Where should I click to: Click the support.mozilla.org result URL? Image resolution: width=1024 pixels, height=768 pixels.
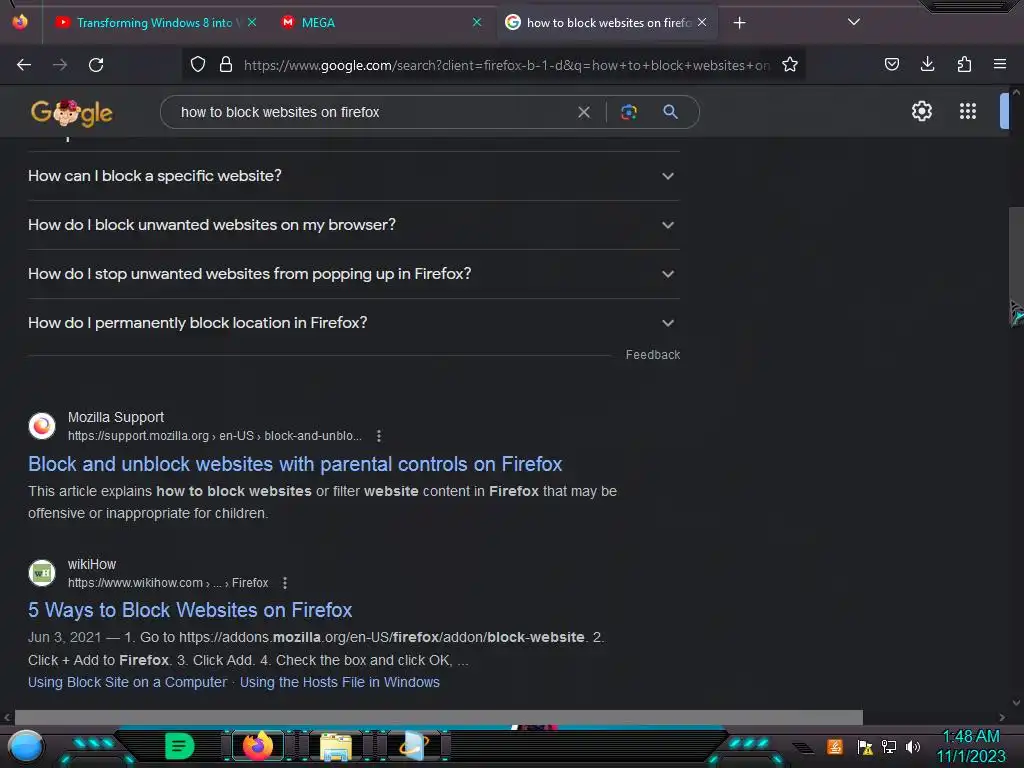(x=214, y=436)
